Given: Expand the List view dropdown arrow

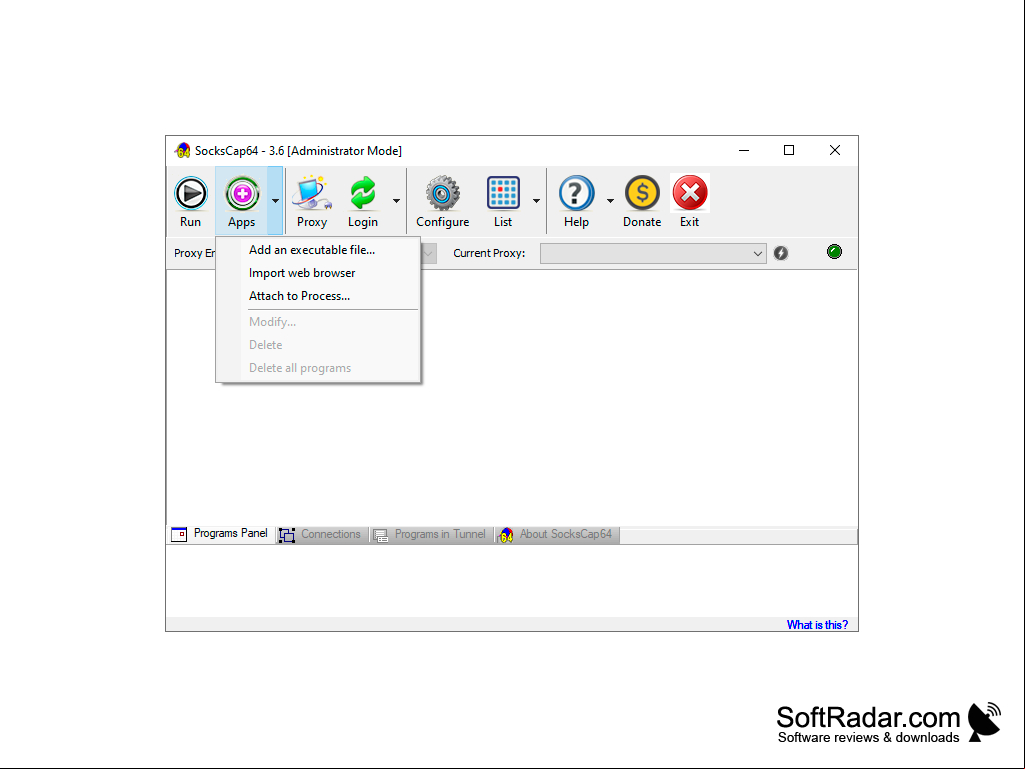Looking at the screenshot, I should coord(536,201).
